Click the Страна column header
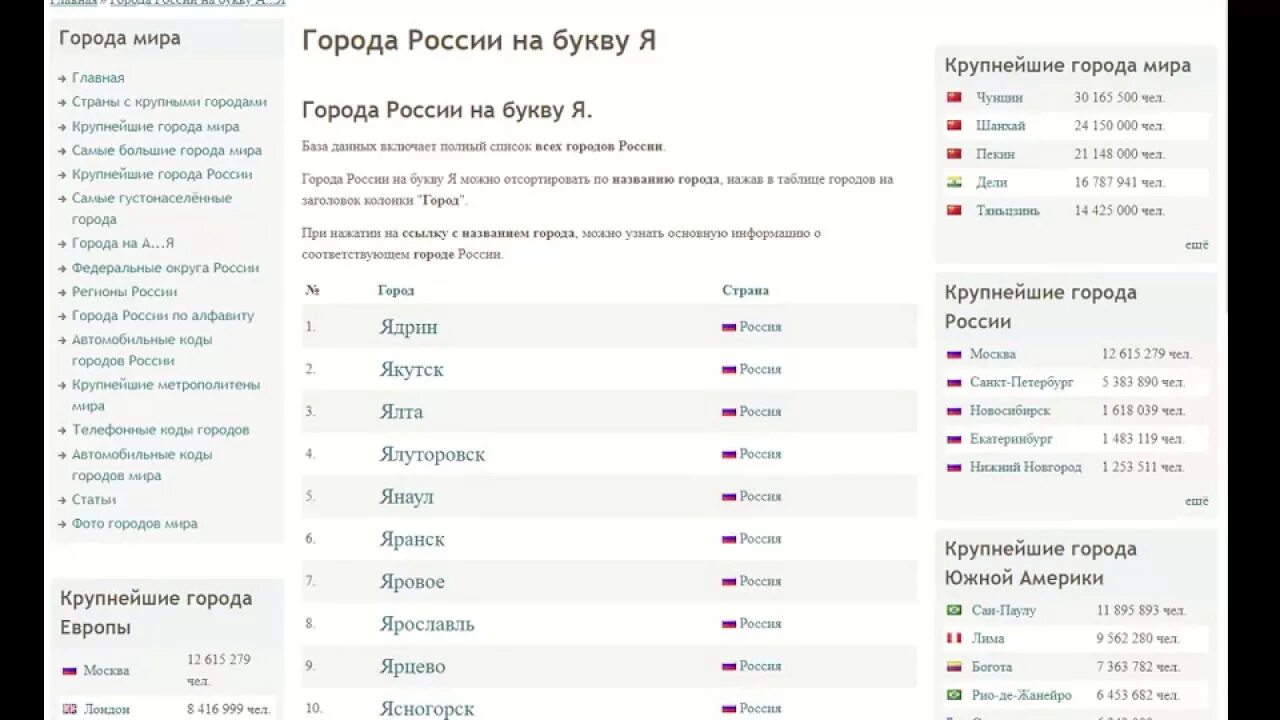The image size is (1280, 720). coord(745,290)
